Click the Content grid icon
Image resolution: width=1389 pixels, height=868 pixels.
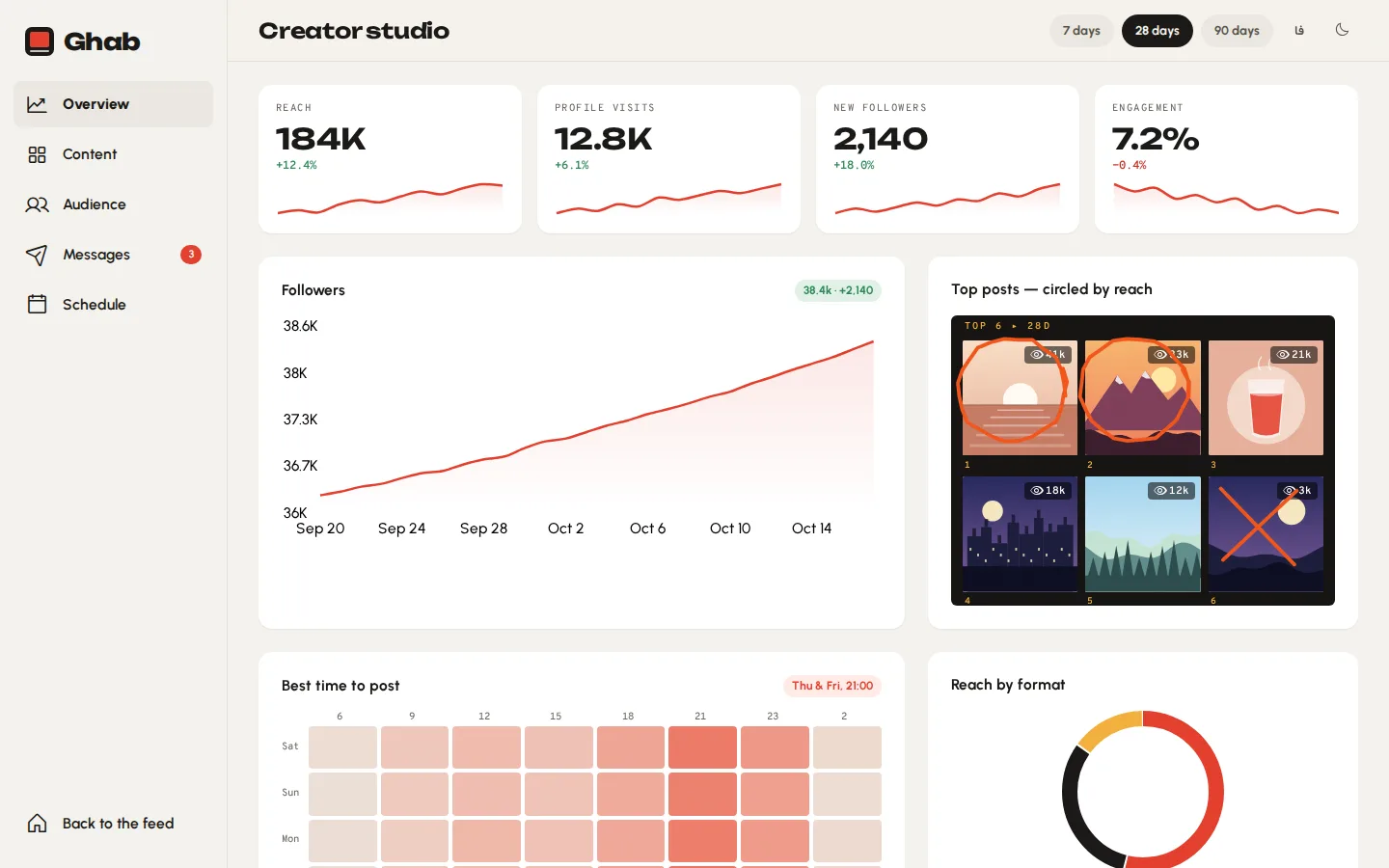37,154
